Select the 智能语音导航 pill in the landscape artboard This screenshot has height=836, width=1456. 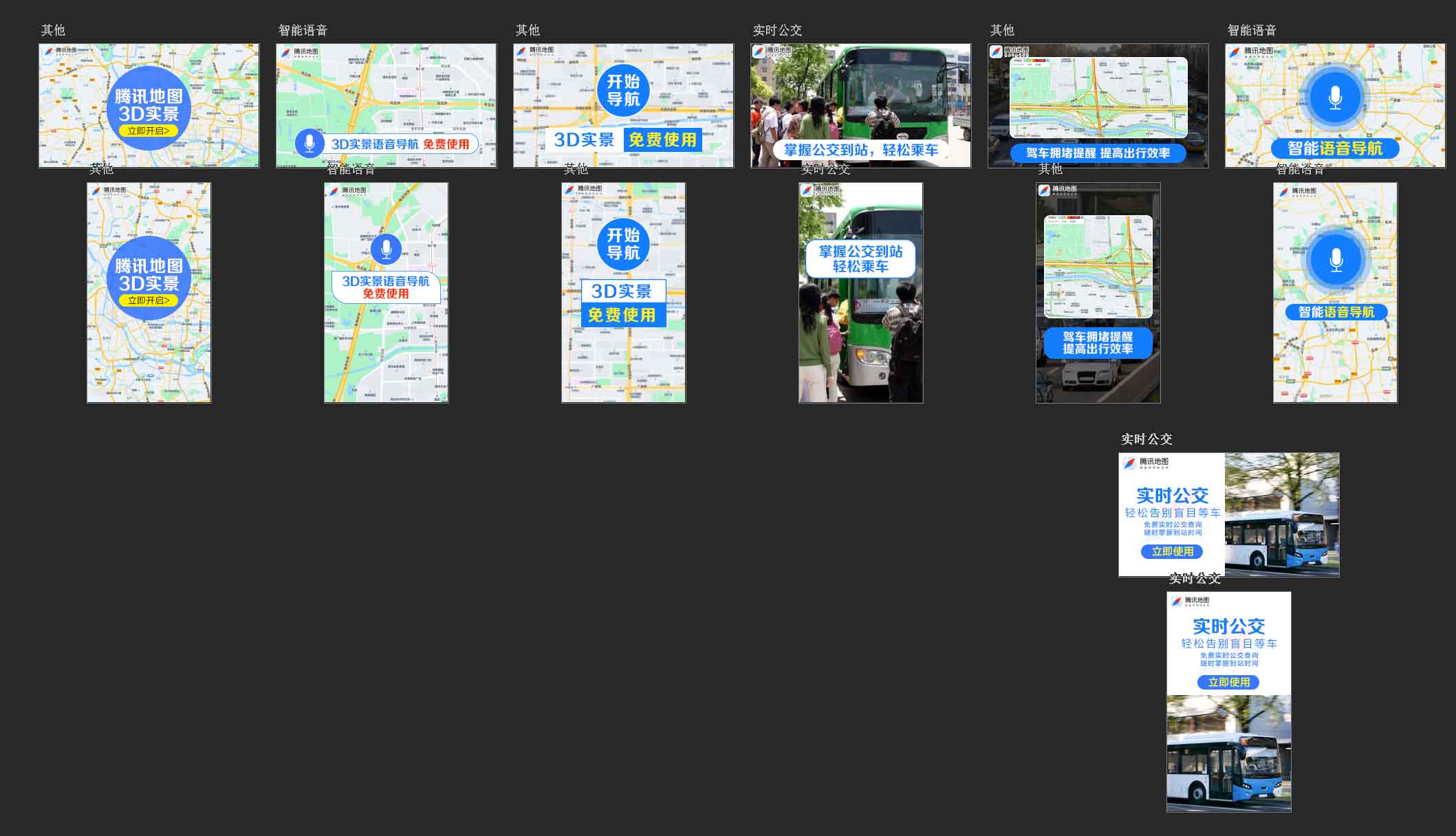click(1335, 148)
